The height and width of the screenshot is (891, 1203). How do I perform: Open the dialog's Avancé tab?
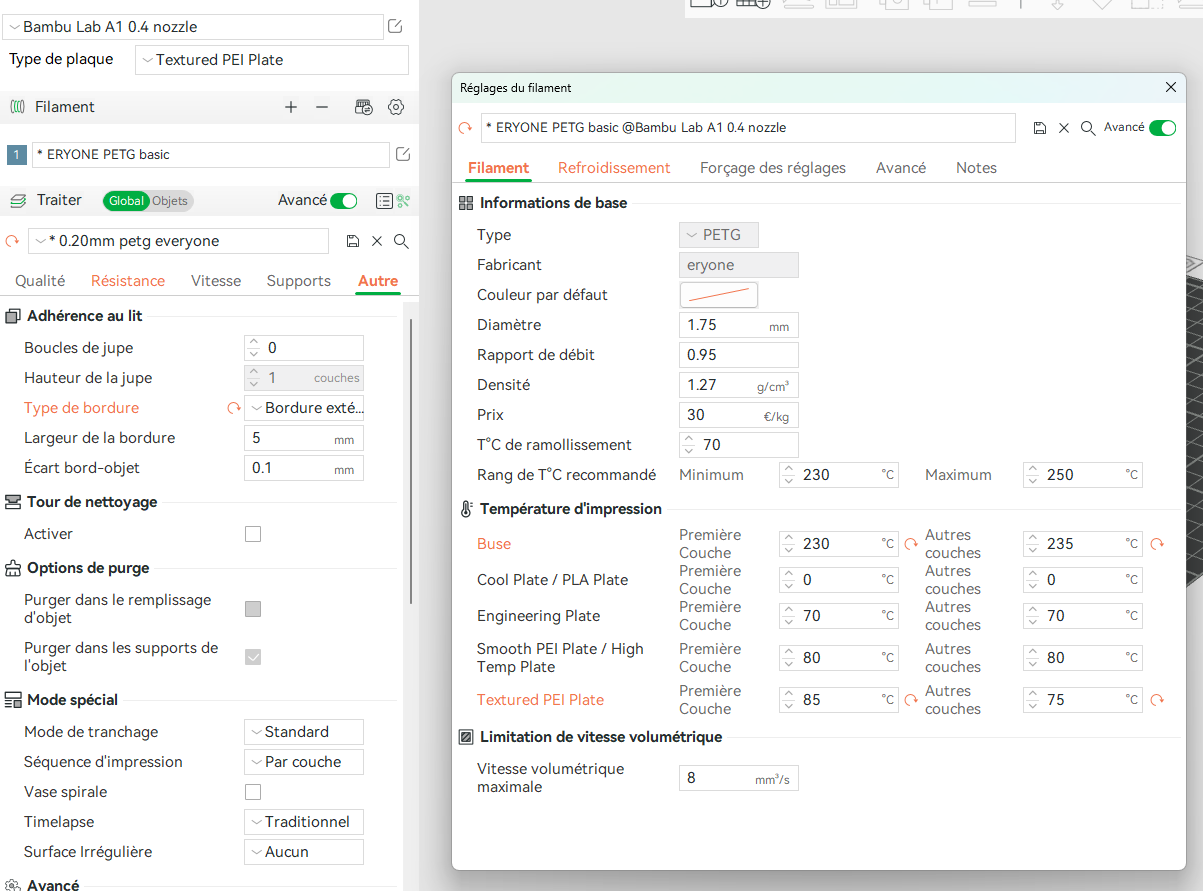[901, 168]
